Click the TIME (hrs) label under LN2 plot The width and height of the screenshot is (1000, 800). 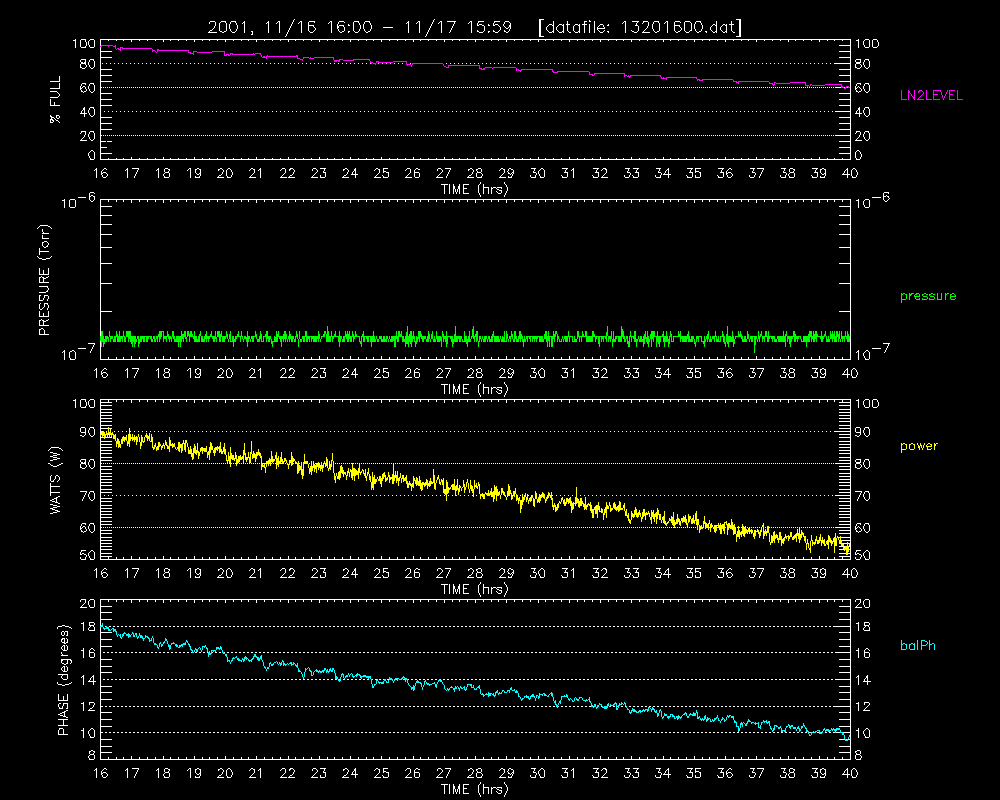(474, 189)
